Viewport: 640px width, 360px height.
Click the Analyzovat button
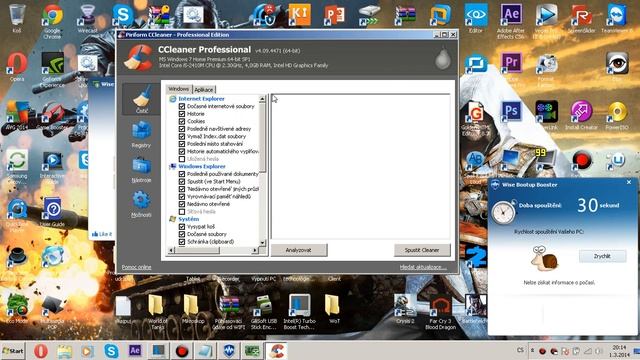(x=299, y=250)
